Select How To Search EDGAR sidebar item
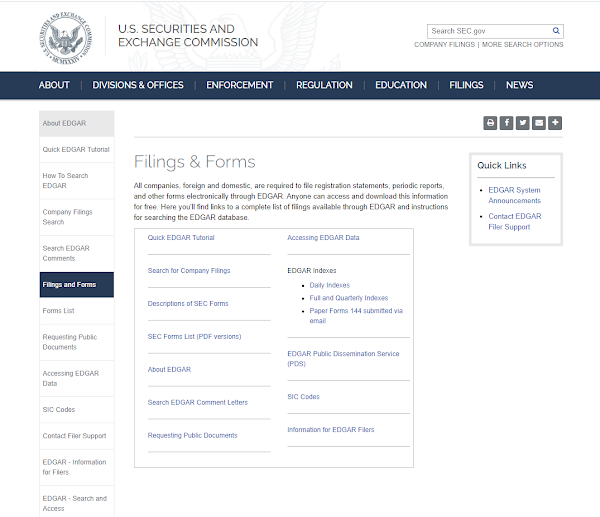Screen dimensions: 600x517 point(77,181)
